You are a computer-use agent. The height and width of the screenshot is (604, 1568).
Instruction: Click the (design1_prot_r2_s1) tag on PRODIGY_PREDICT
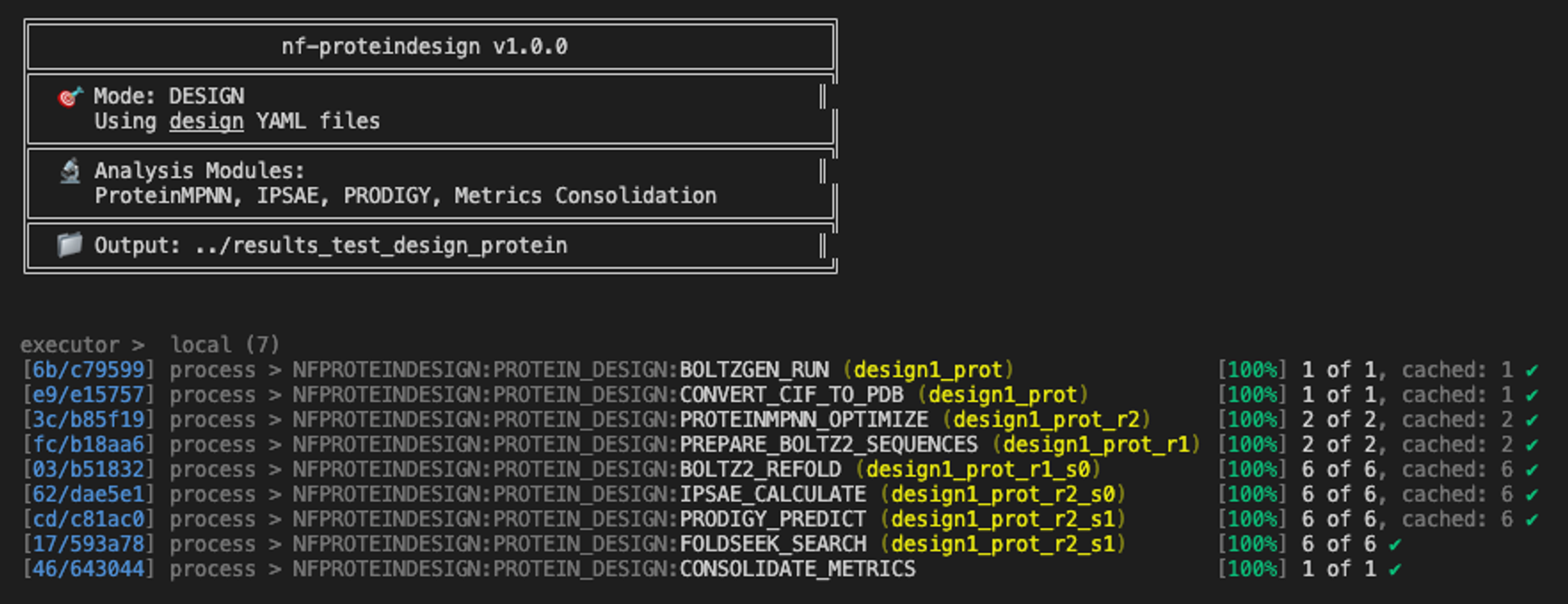tap(1003, 519)
